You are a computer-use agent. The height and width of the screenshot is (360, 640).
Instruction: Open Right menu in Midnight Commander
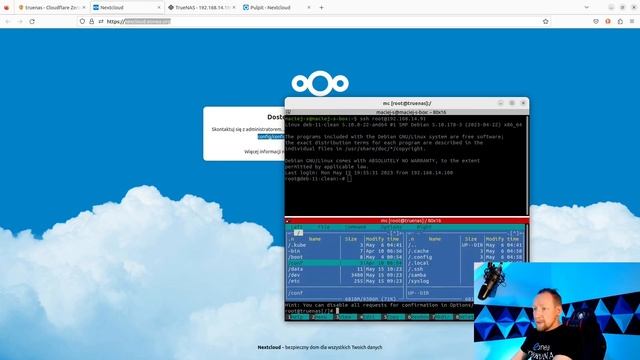click(x=424, y=227)
